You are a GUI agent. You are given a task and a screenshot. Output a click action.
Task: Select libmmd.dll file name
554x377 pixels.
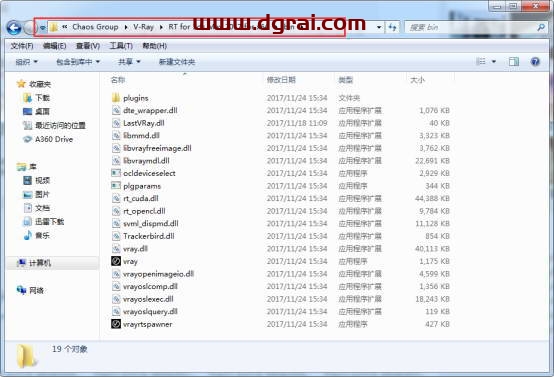141,135
